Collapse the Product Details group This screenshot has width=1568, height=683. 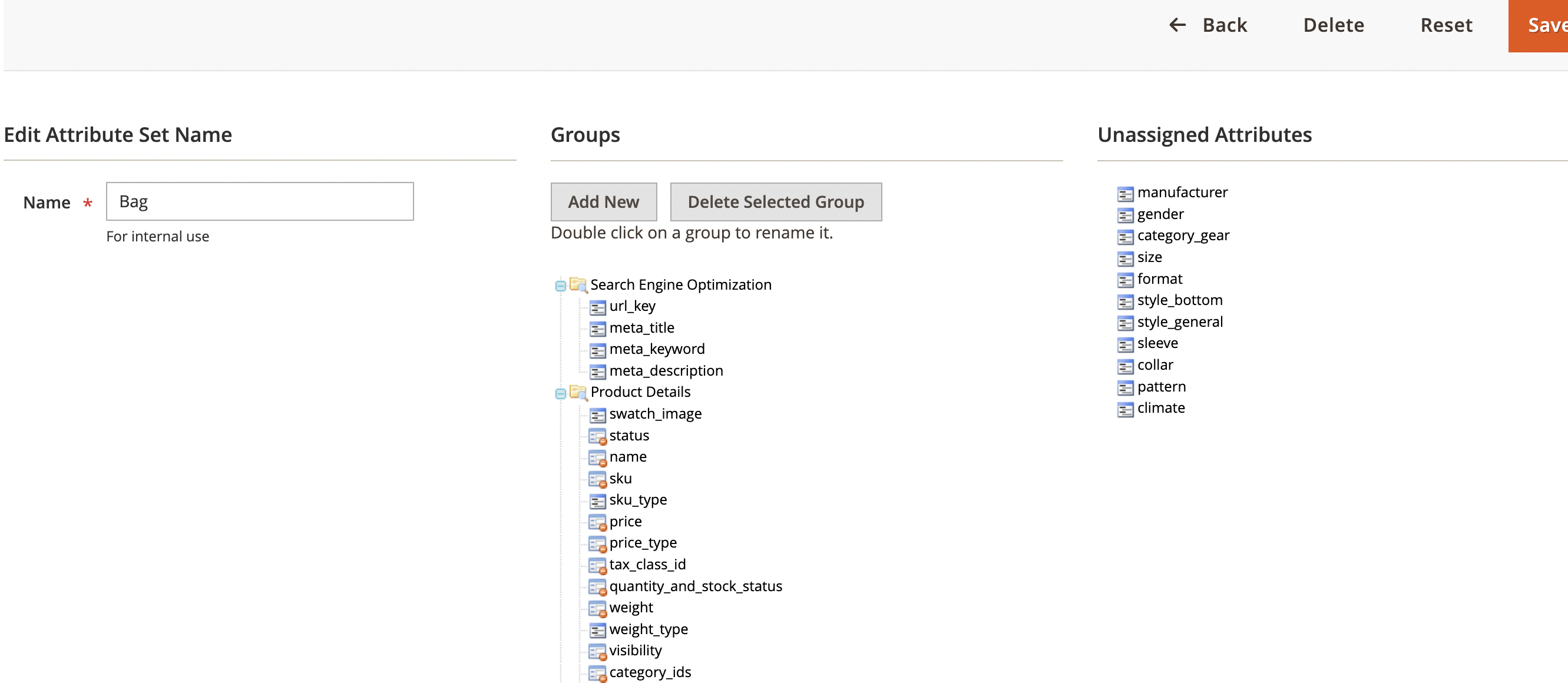561,393
